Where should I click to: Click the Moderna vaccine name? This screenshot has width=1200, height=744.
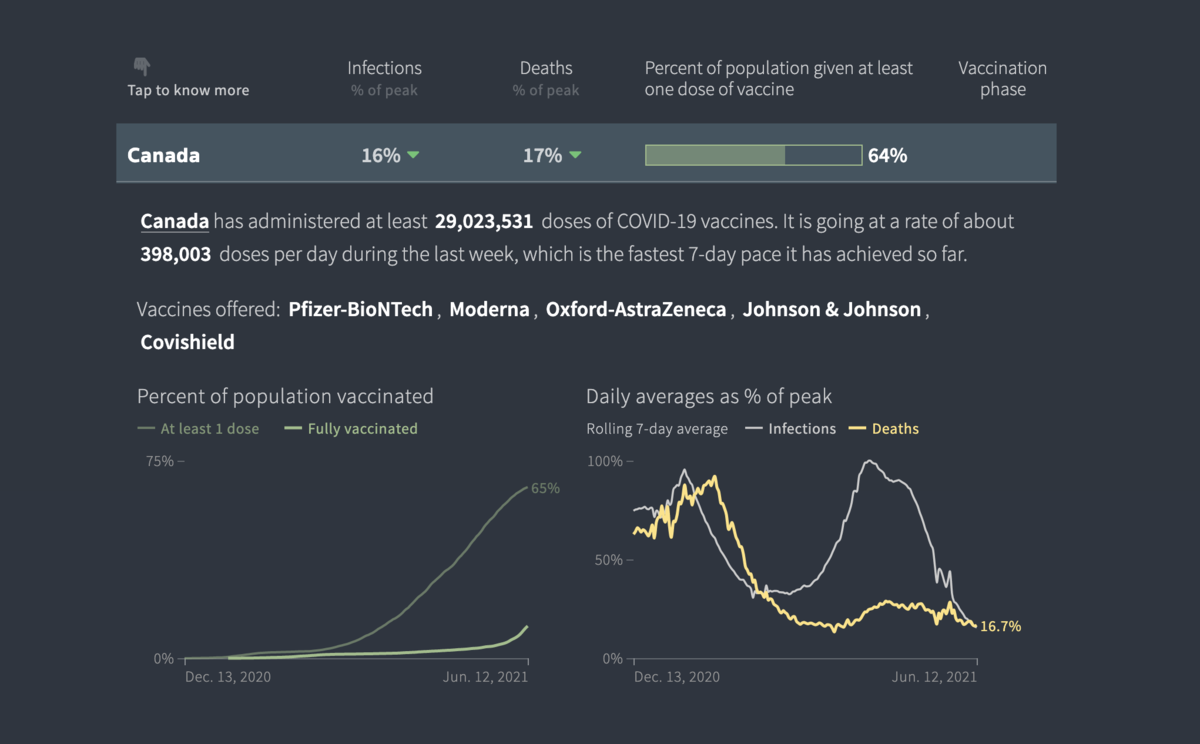(489, 309)
